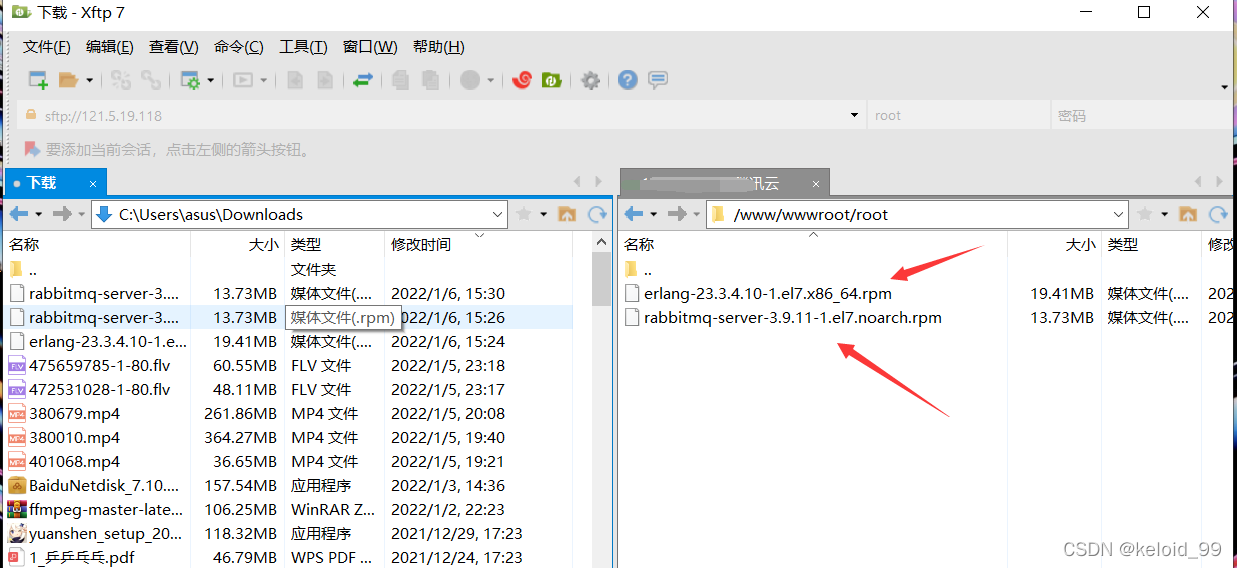Click the local pane home folder icon
The width and height of the screenshot is (1237, 568).
point(567,214)
